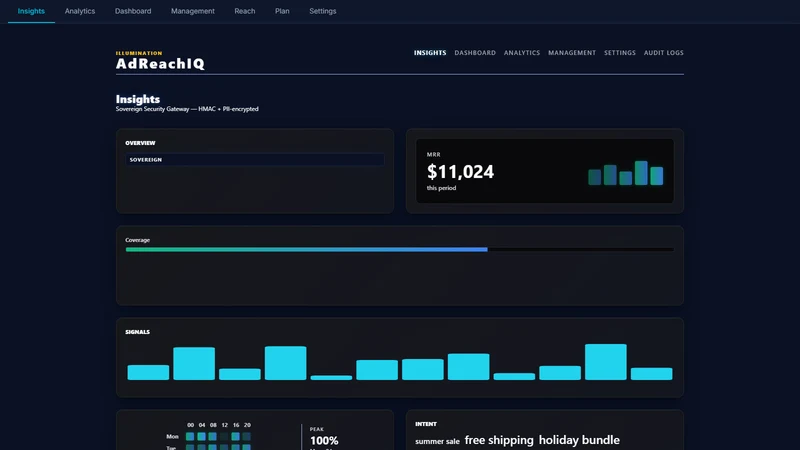Click the '00' hour label in heatmap
This screenshot has height=450, width=800.
coord(190,425)
